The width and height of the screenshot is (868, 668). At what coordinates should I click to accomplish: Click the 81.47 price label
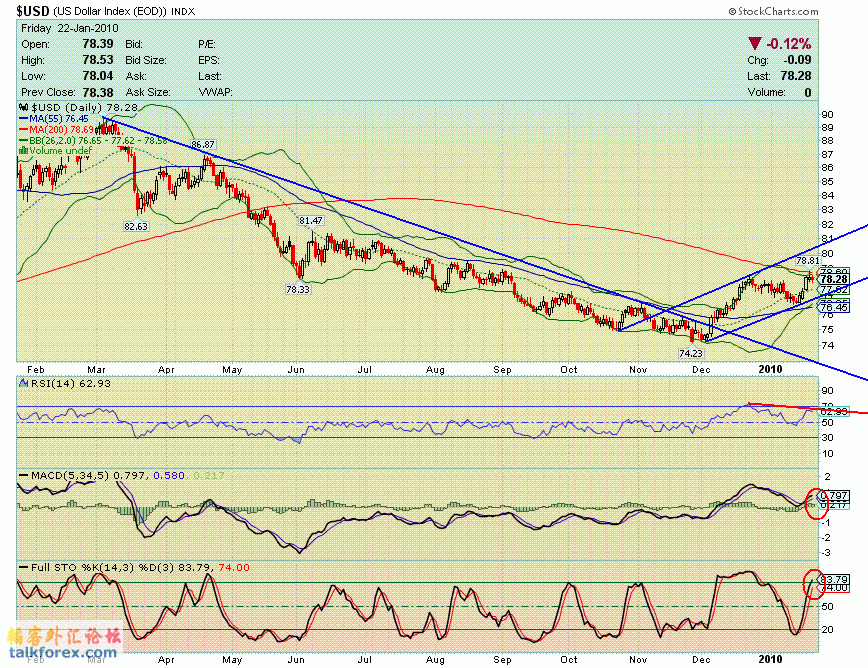point(311,220)
